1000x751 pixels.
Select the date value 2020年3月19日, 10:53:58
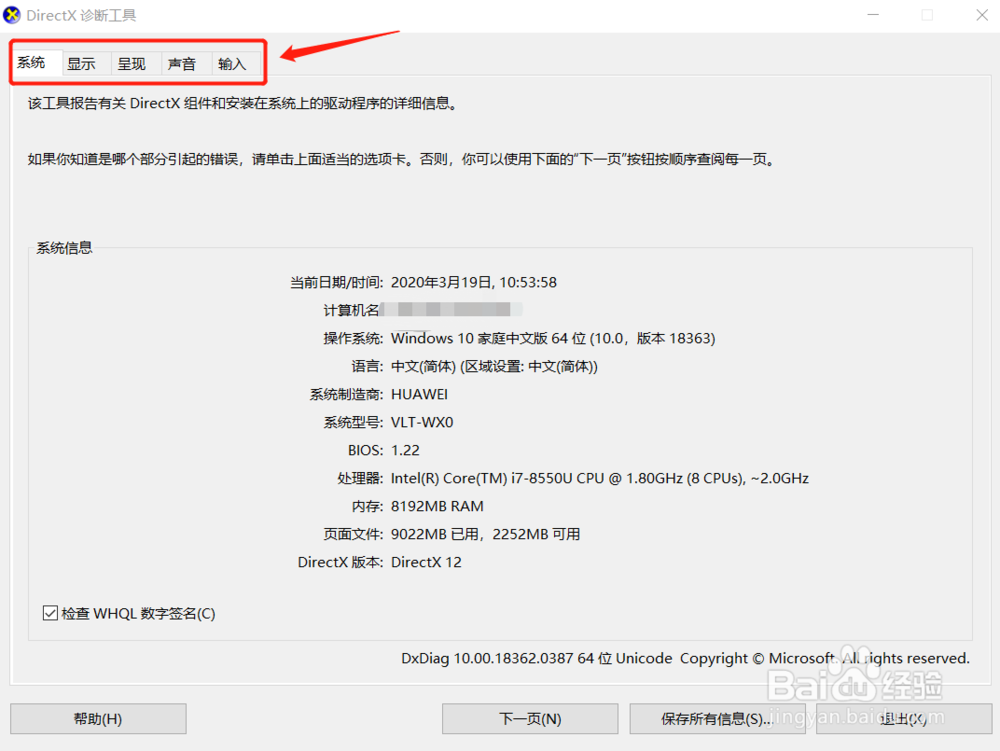coord(474,282)
